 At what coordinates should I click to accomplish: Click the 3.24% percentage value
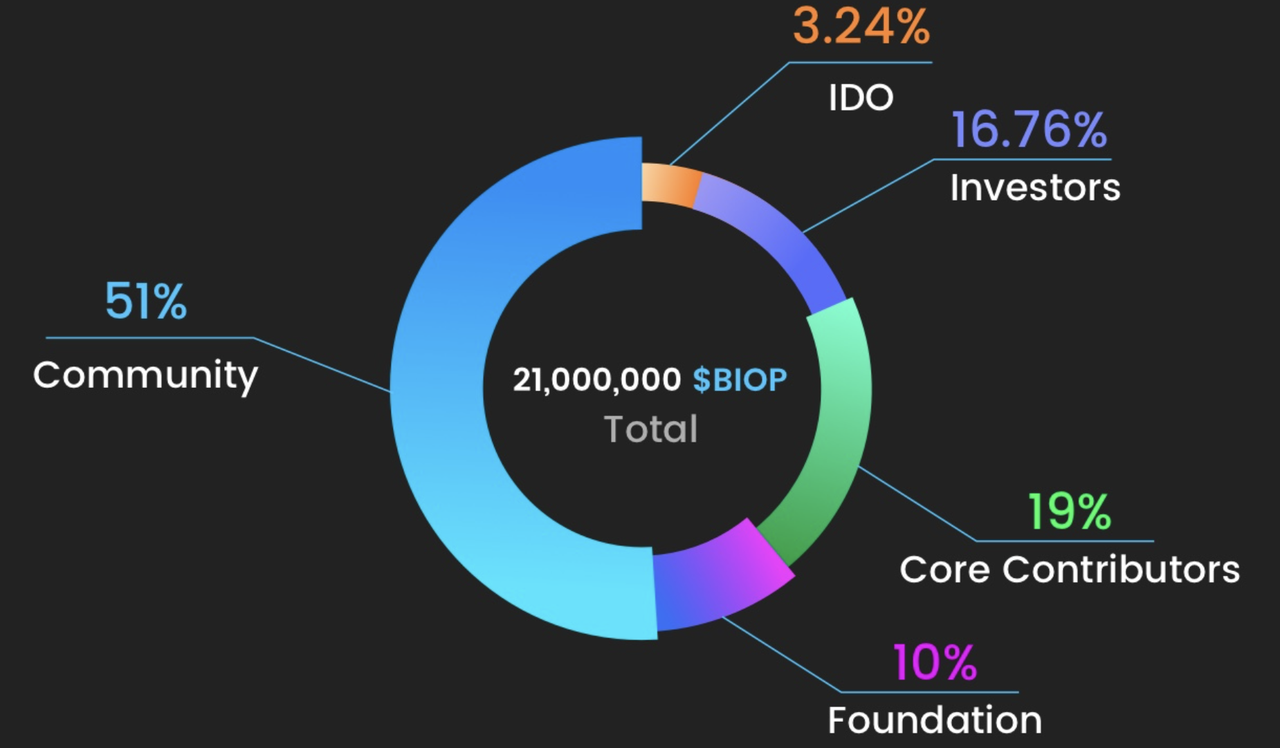(x=861, y=25)
